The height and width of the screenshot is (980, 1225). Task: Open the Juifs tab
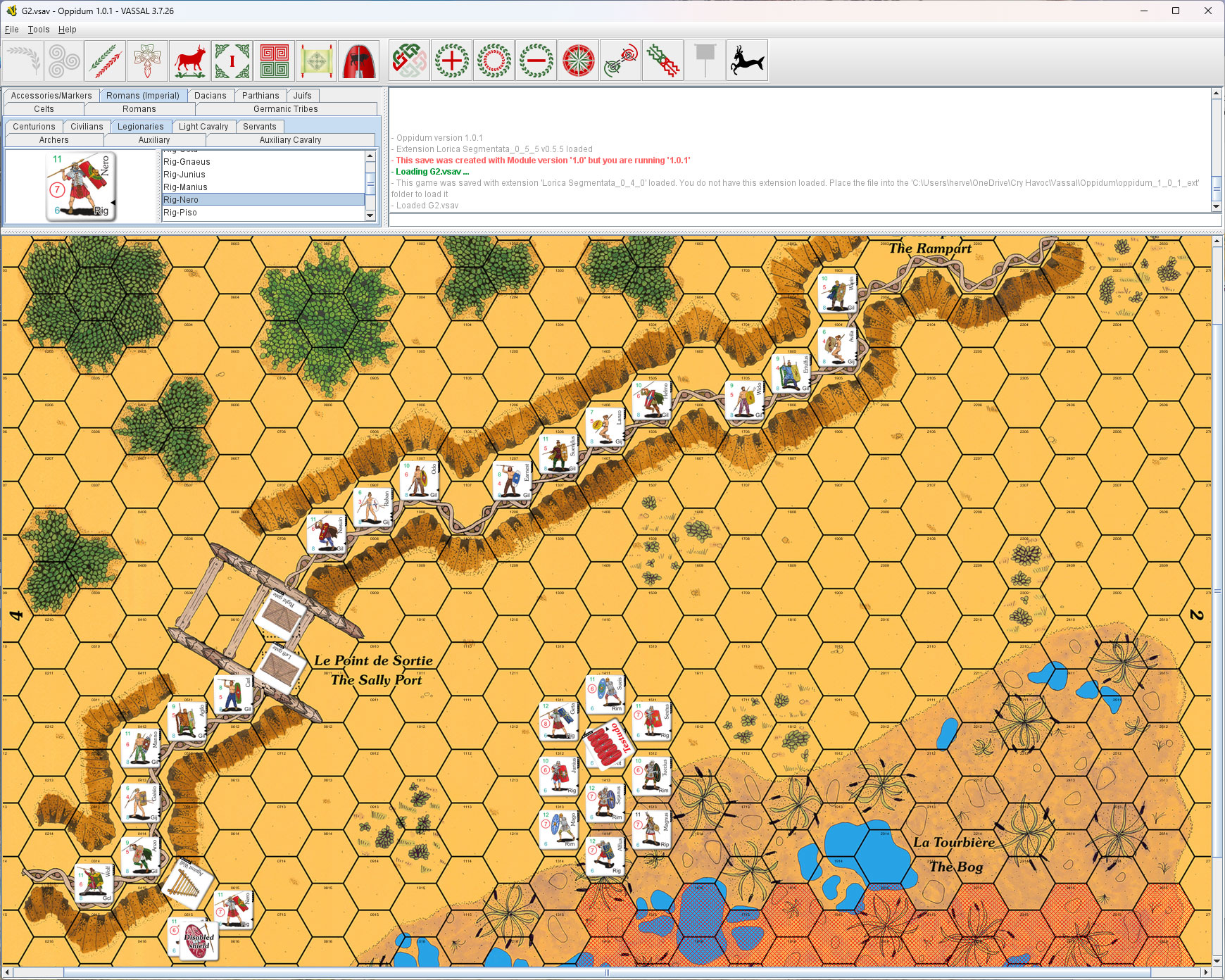[303, 96]
